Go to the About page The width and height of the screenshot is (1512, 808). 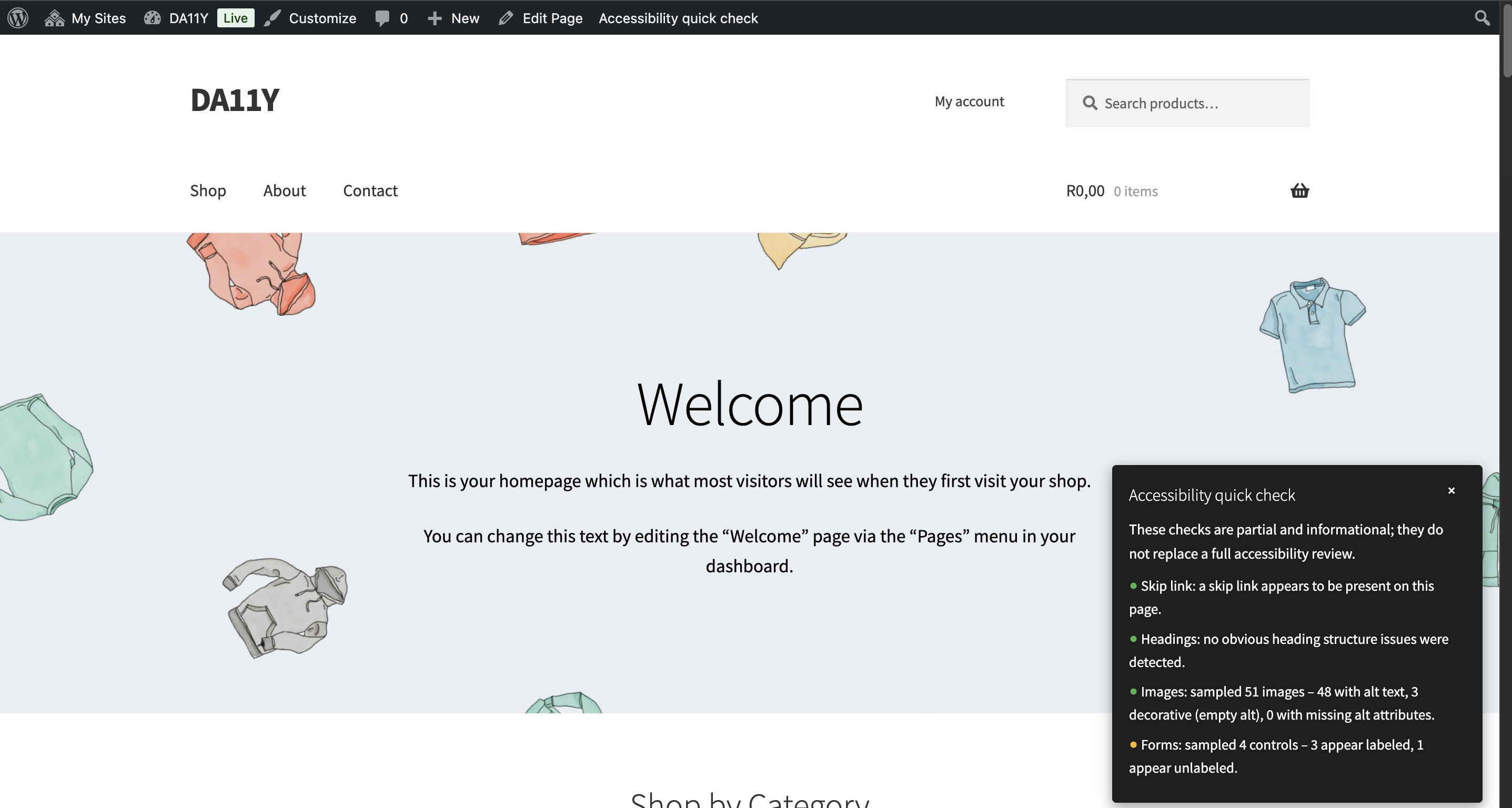(x=284, y=190)
